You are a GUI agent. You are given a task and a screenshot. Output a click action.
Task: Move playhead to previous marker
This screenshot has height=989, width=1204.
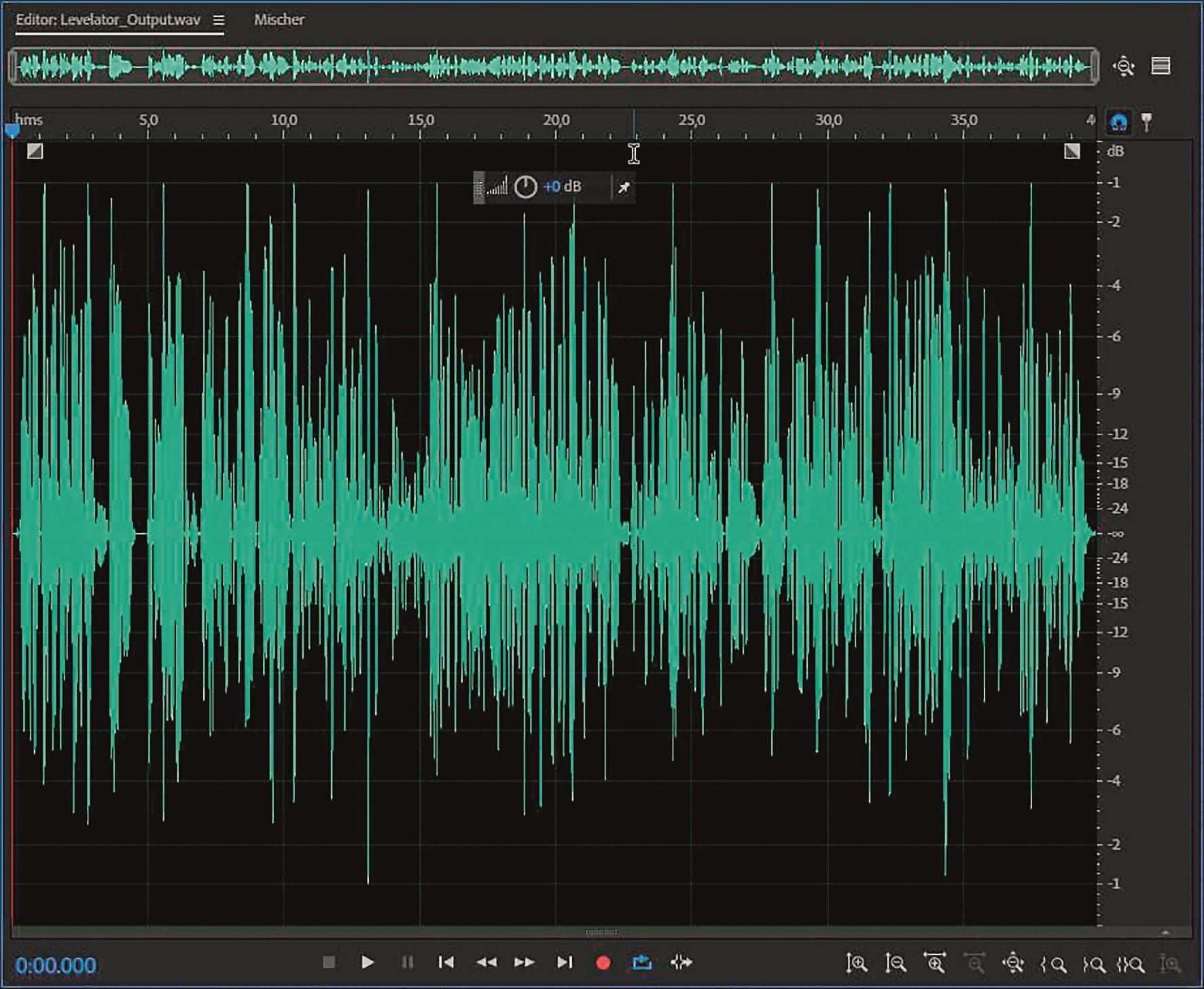pos(446,962)
